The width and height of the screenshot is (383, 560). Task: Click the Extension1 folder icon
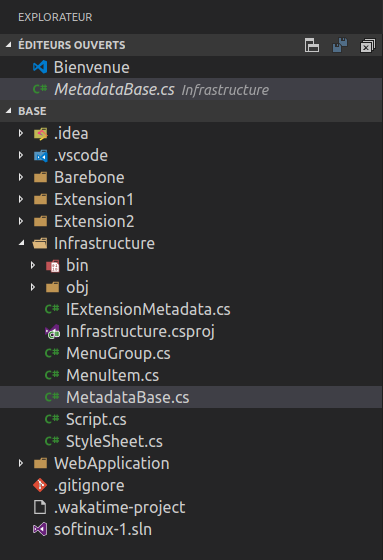pos(40,199)
